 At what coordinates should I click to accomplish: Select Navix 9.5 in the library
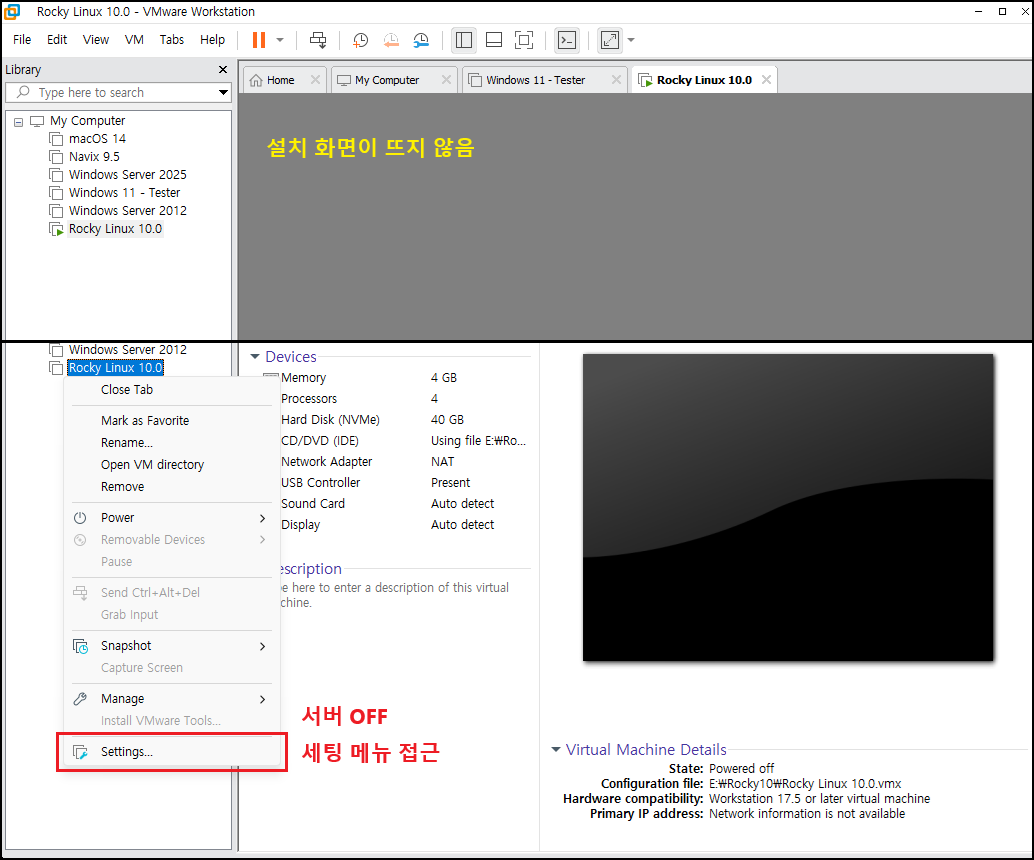(x=94, y=156)
